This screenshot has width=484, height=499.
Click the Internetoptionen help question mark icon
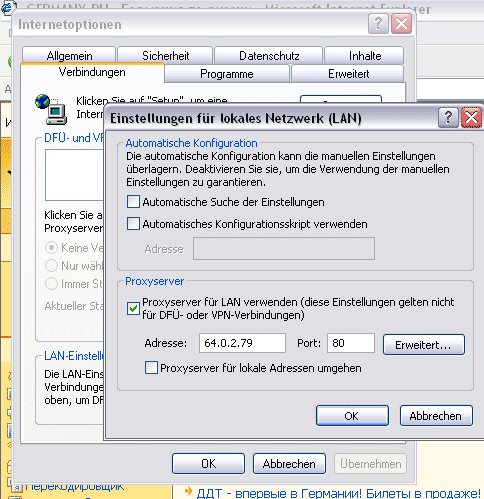click(x=378, y=24)
